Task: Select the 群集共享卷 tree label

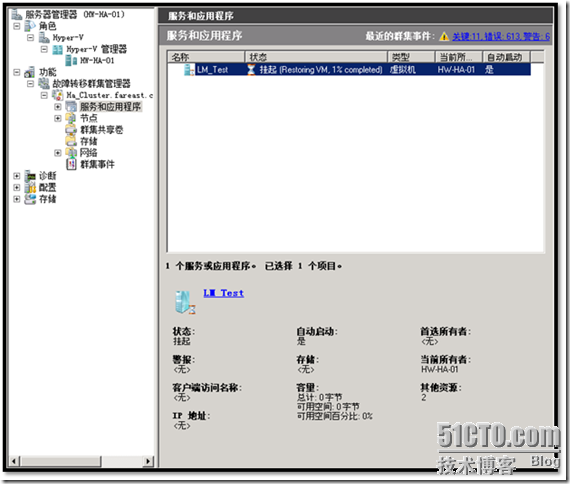Action: (101, 130)
